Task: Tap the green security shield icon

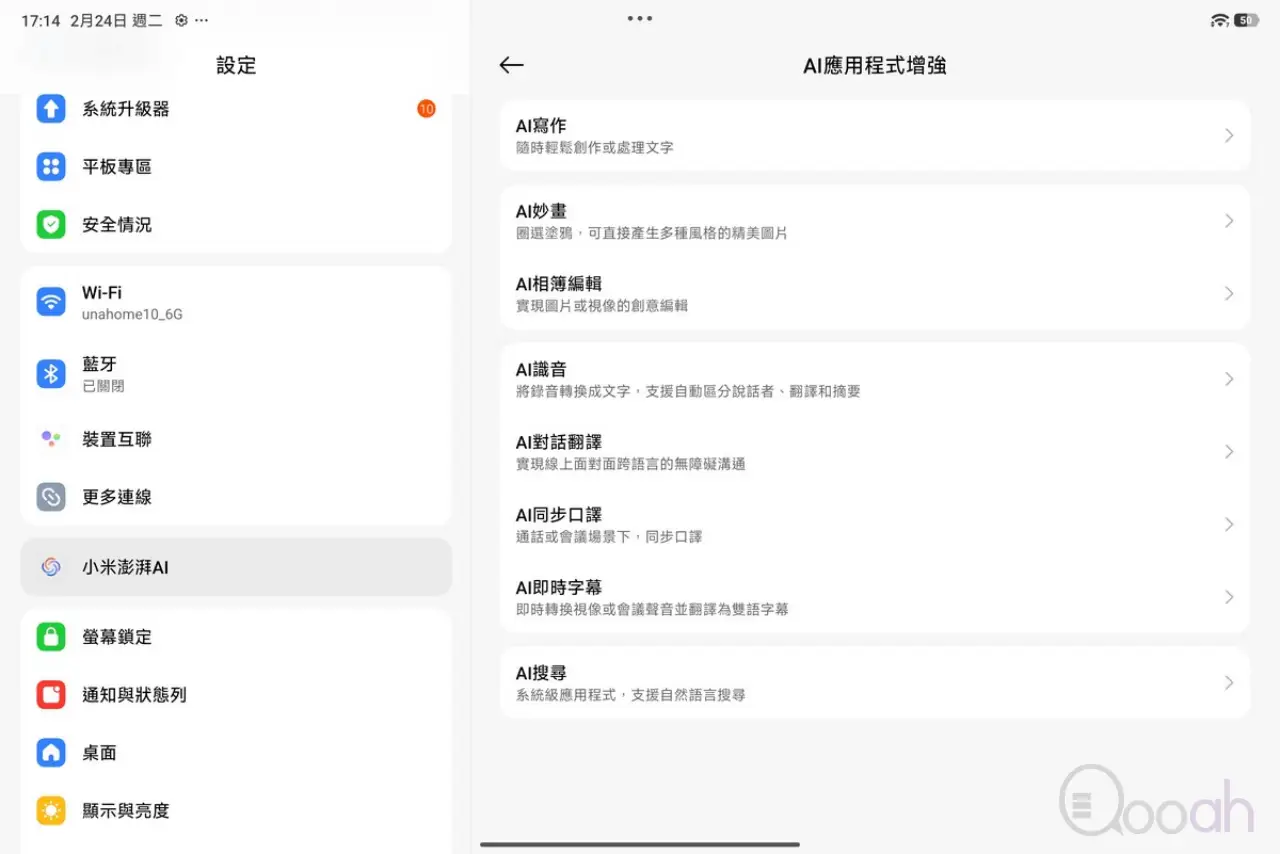Action: point(51,225)
